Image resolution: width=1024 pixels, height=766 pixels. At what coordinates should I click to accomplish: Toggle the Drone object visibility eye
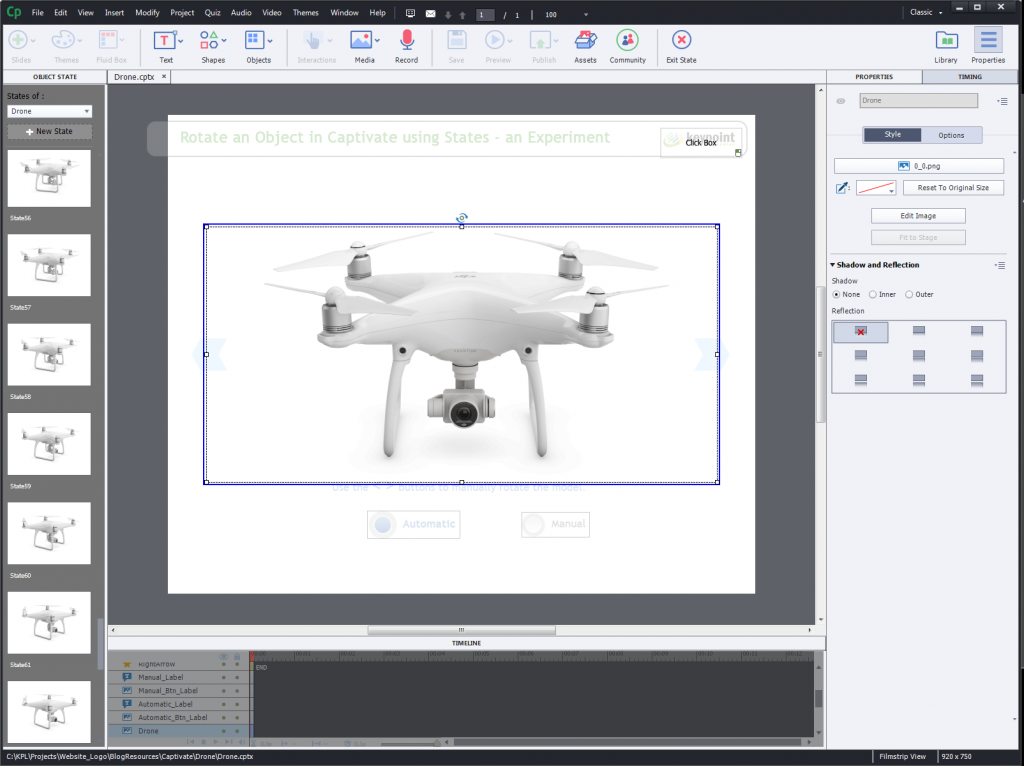pyautogui.click(x=841, y=101)
